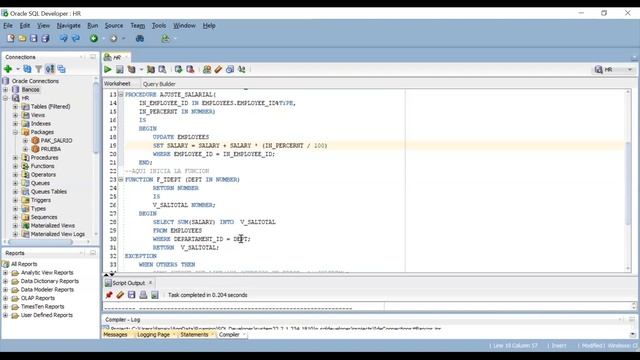640x360 pixels.
Task: Select the Triggers tree item
Action: click(x=41, y=200)
